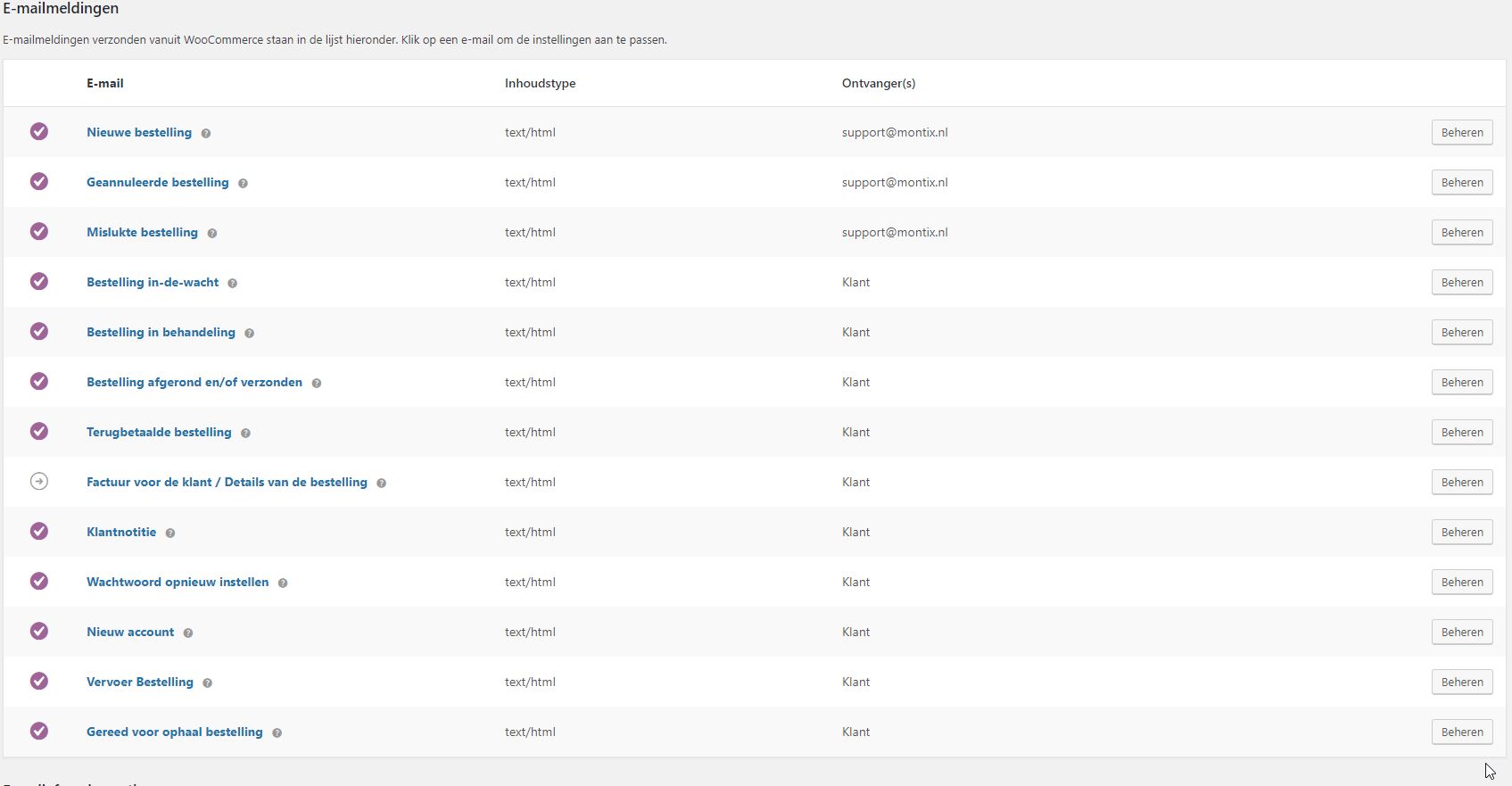Click the manual-send arrow icon for Factuur row
Viewport: 1512px width, 786px height.
point(39,482)
